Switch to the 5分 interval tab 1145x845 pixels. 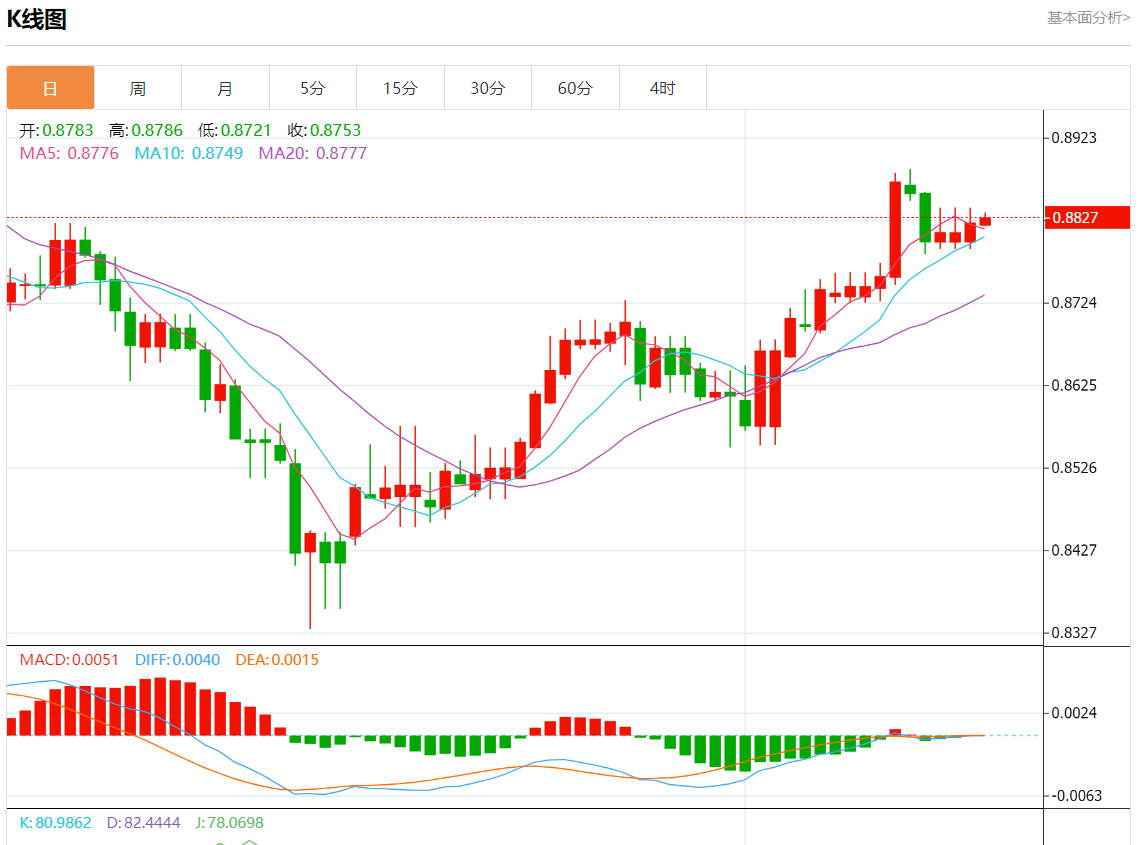(x=313, y=88)
